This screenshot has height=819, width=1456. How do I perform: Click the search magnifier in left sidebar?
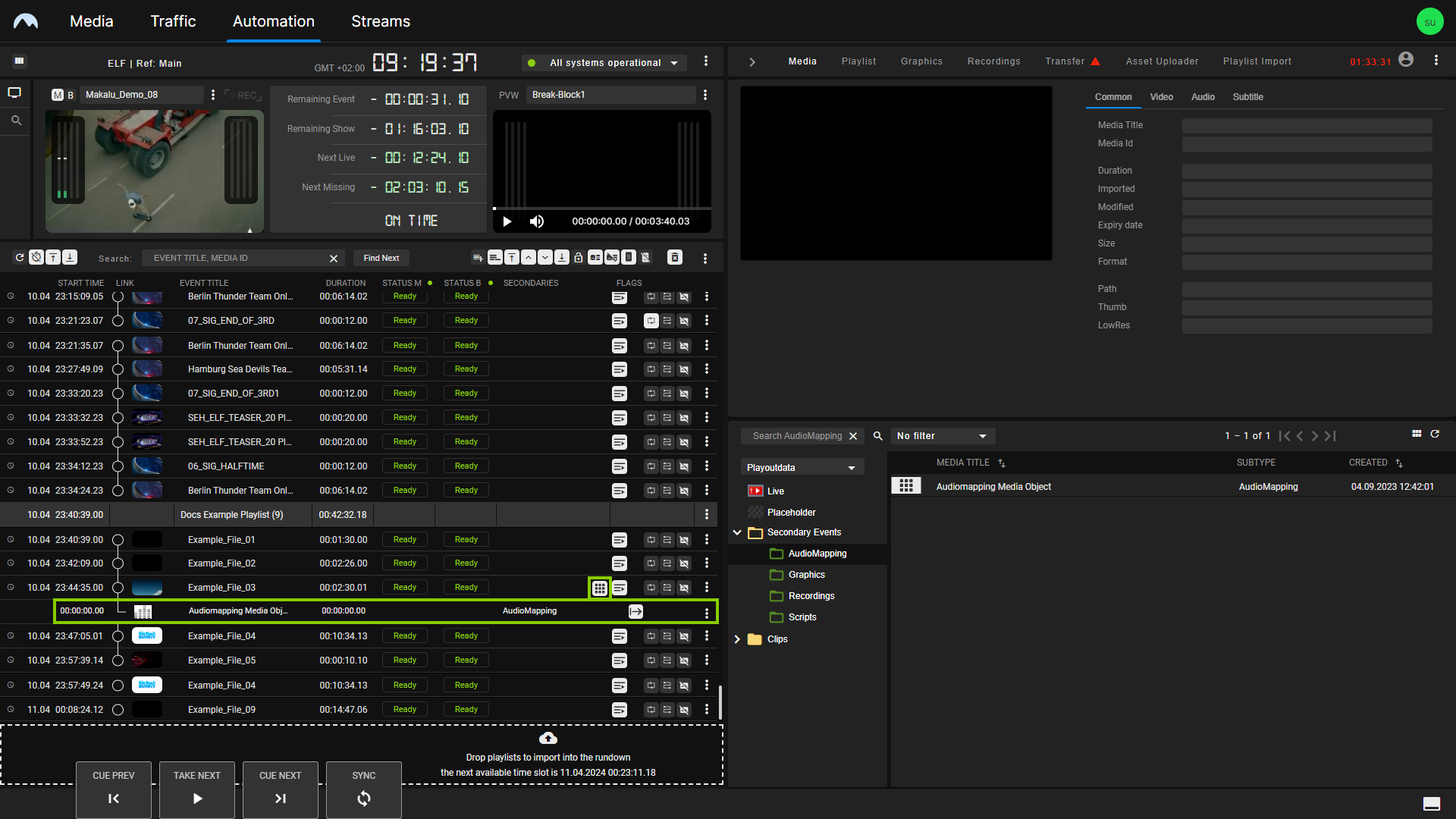[16, 121]
